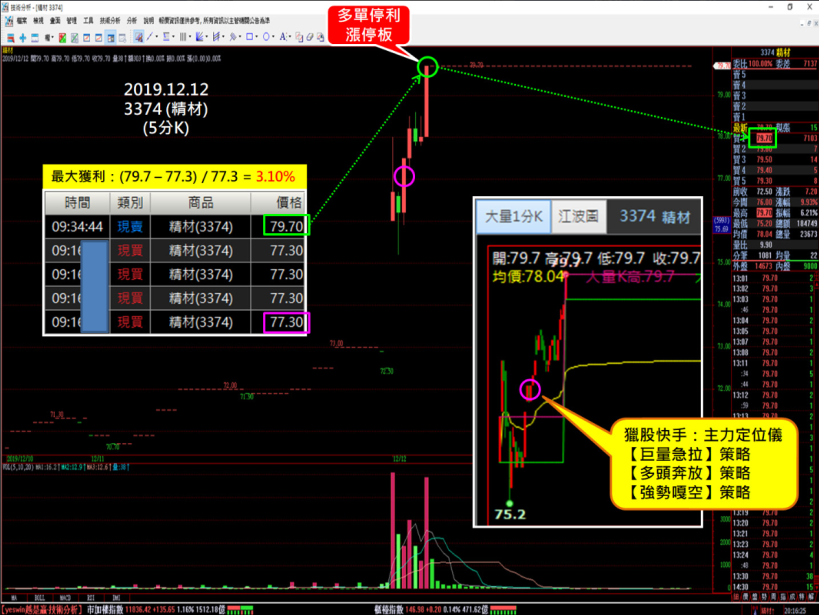This screenshot has width=819, height=615.
Task: Click the 類別 column header
Action: click(x=130, y=203)
